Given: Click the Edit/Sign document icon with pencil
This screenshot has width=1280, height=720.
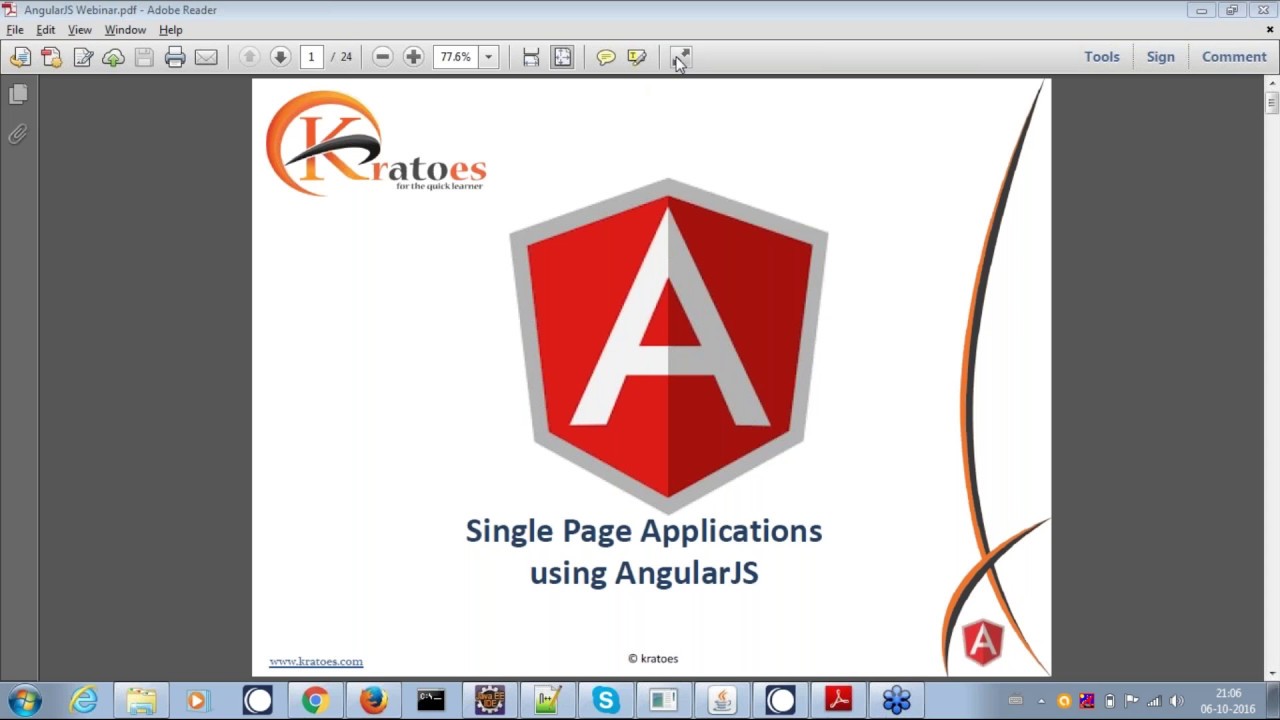Looking at the screenshot, I should pos(83,57).
